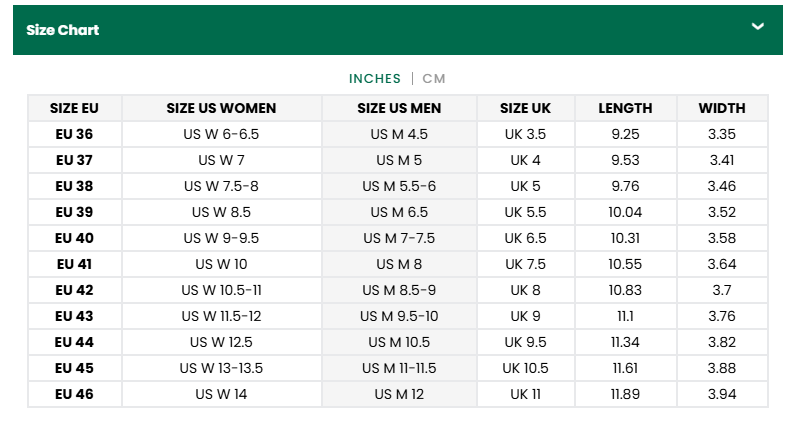Click the SIZE EU column header
Image resolution: width=788 pixels, height=435 pixels.
coord(75,108)
